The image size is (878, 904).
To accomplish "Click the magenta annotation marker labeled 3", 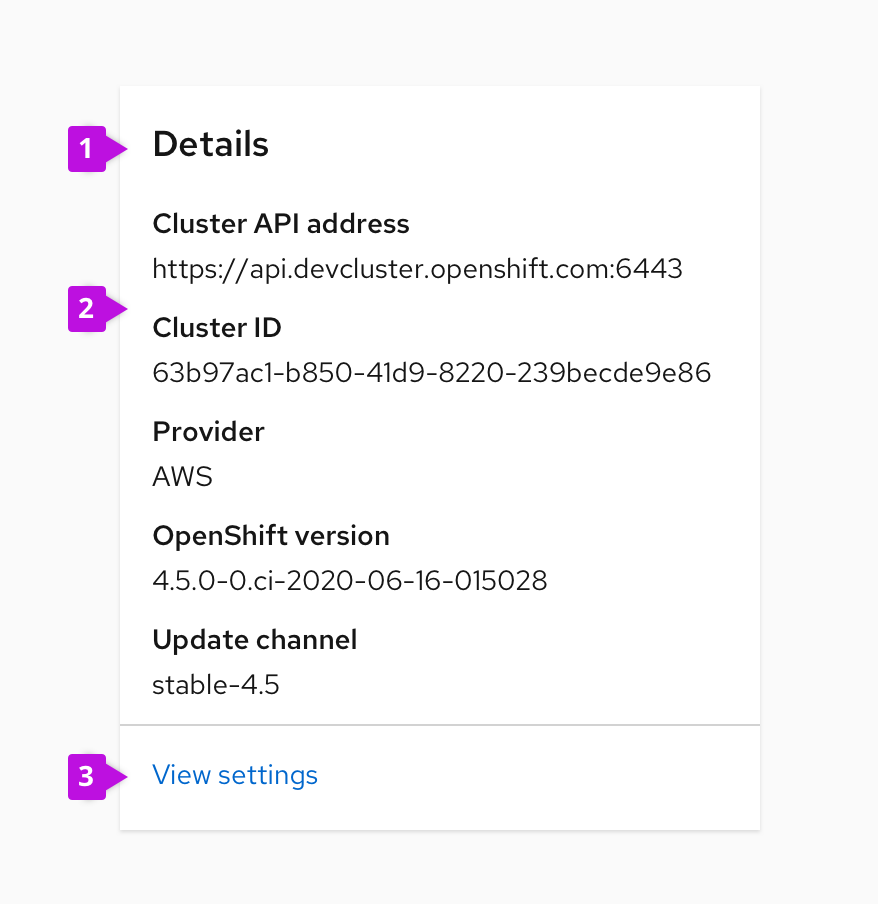I will pos(88,775).
